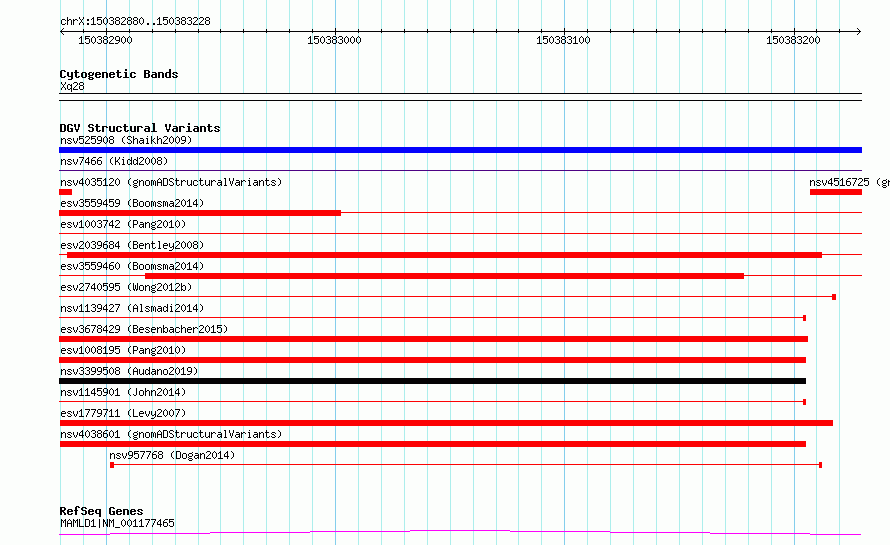Select the red nsv4516725 variant bar
Screen dimensions: 890x545
point(836,192)
